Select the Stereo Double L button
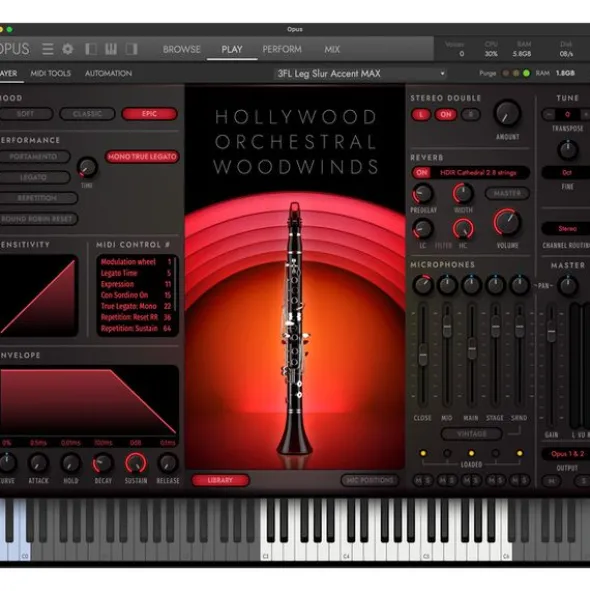Viewport: 590px width, 591px height. pos(421,115)
